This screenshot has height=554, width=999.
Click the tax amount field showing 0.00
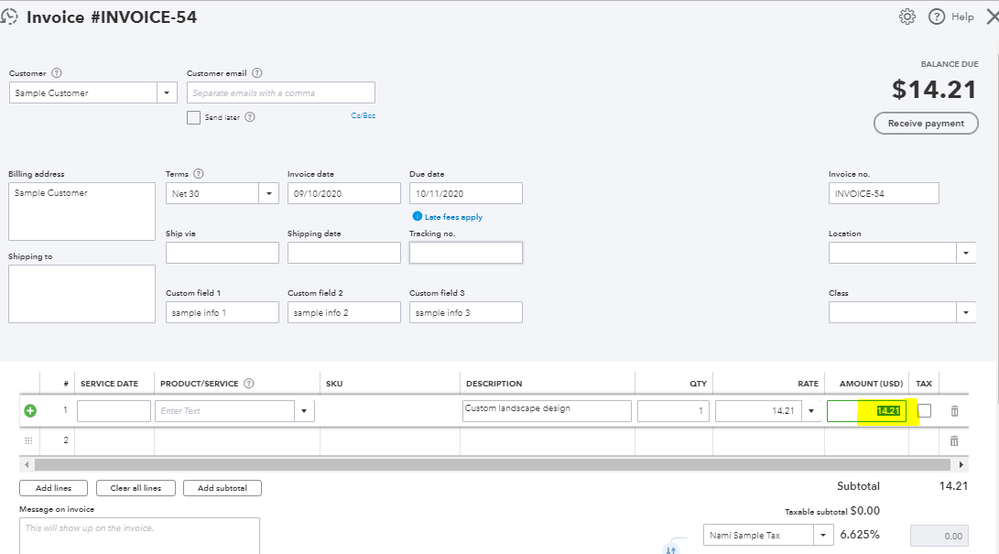pyautogui.click(x=940, y=536)
